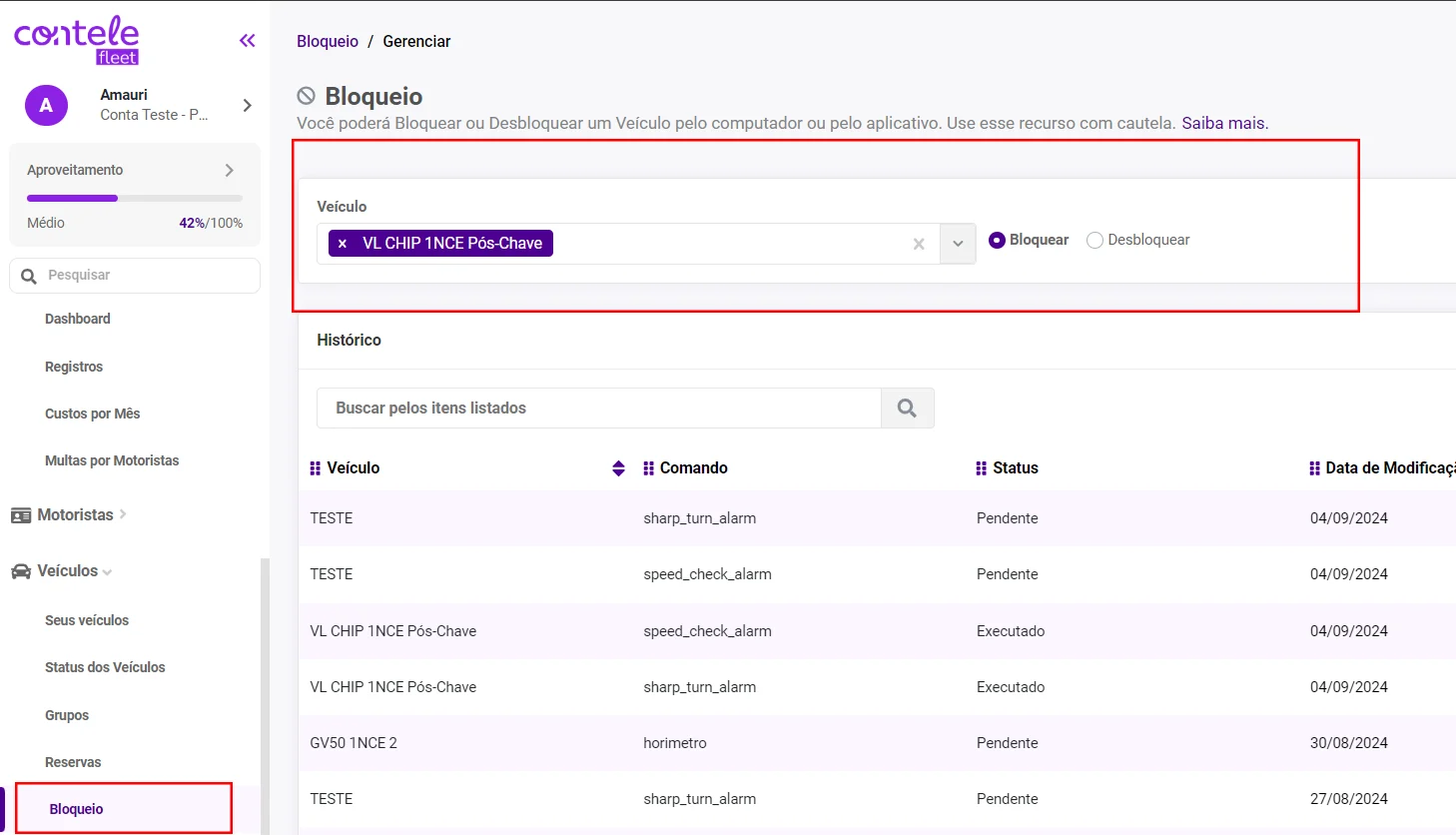1456x835 pixels.
Task: Open Dashboard in the sidebar
Action: [78, 319]
